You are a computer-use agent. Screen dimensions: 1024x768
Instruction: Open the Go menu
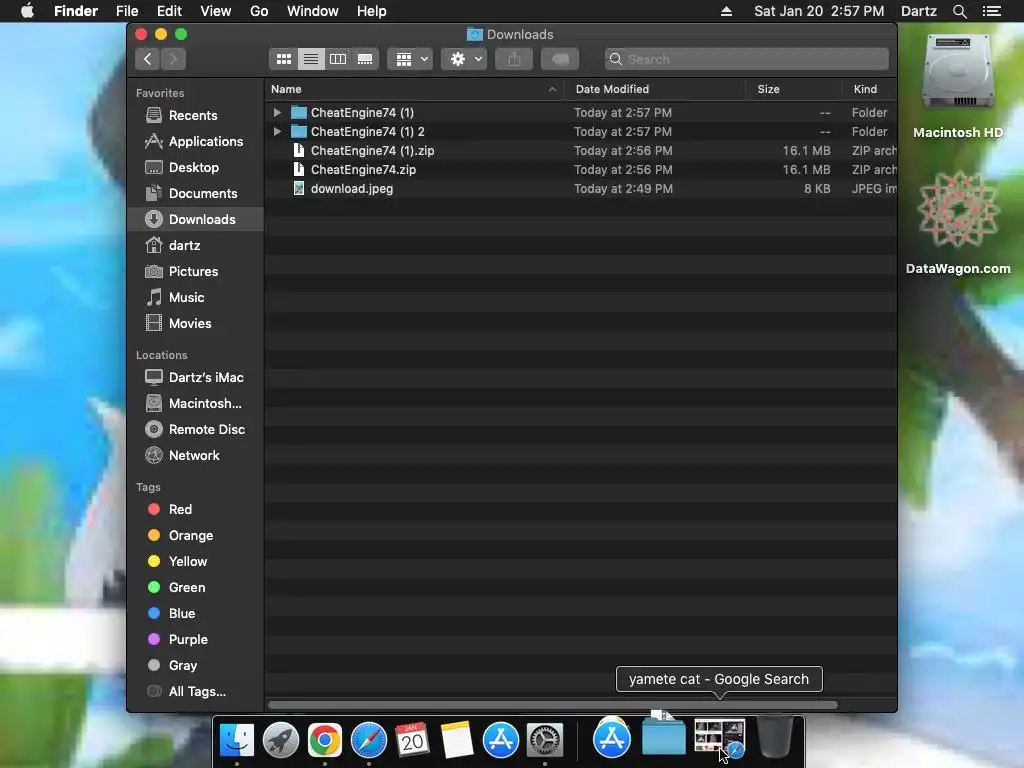(259, 11)
